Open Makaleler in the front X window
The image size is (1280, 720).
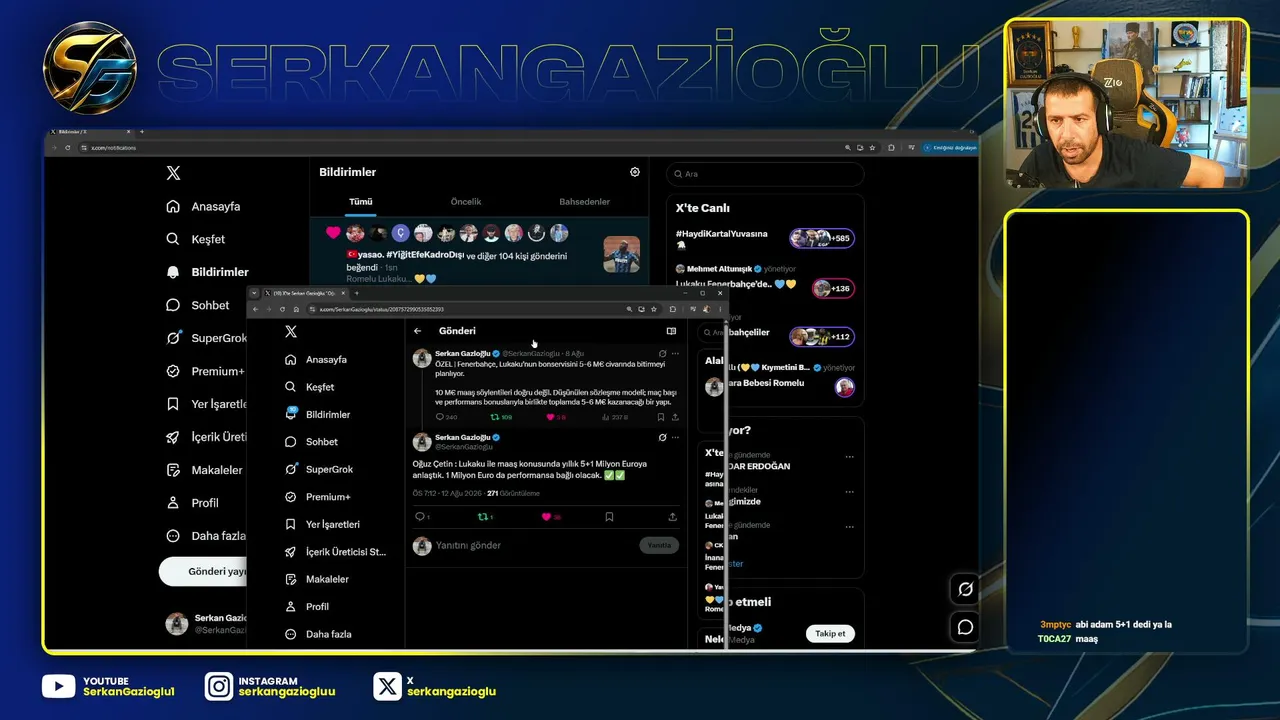click(x=317, y=579)
